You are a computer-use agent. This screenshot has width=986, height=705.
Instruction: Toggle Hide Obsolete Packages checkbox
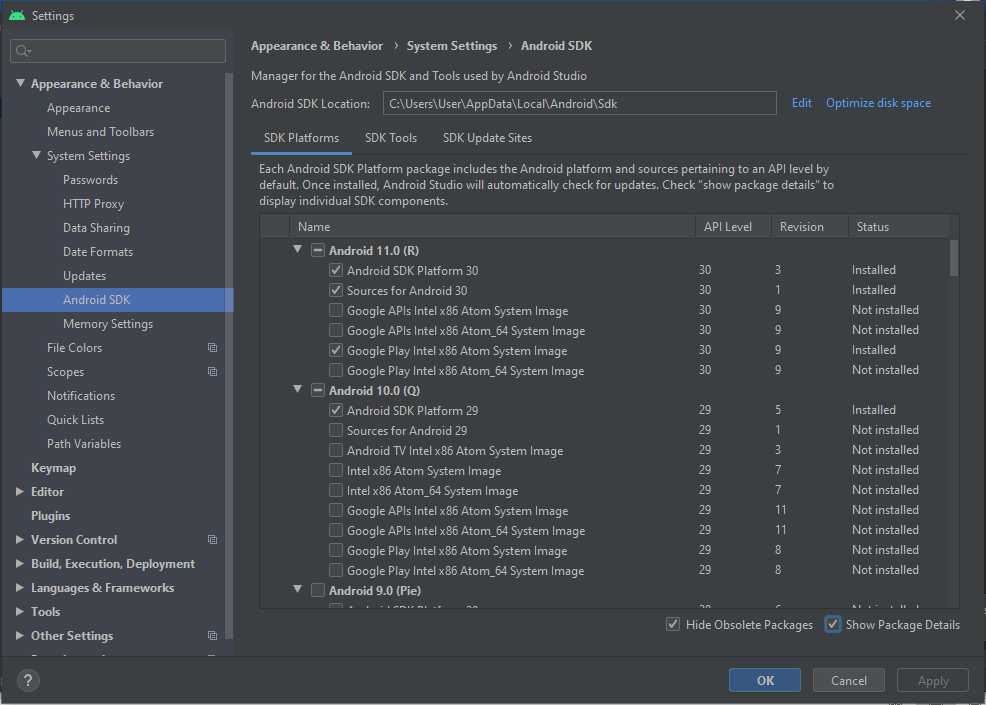point(673,625)
